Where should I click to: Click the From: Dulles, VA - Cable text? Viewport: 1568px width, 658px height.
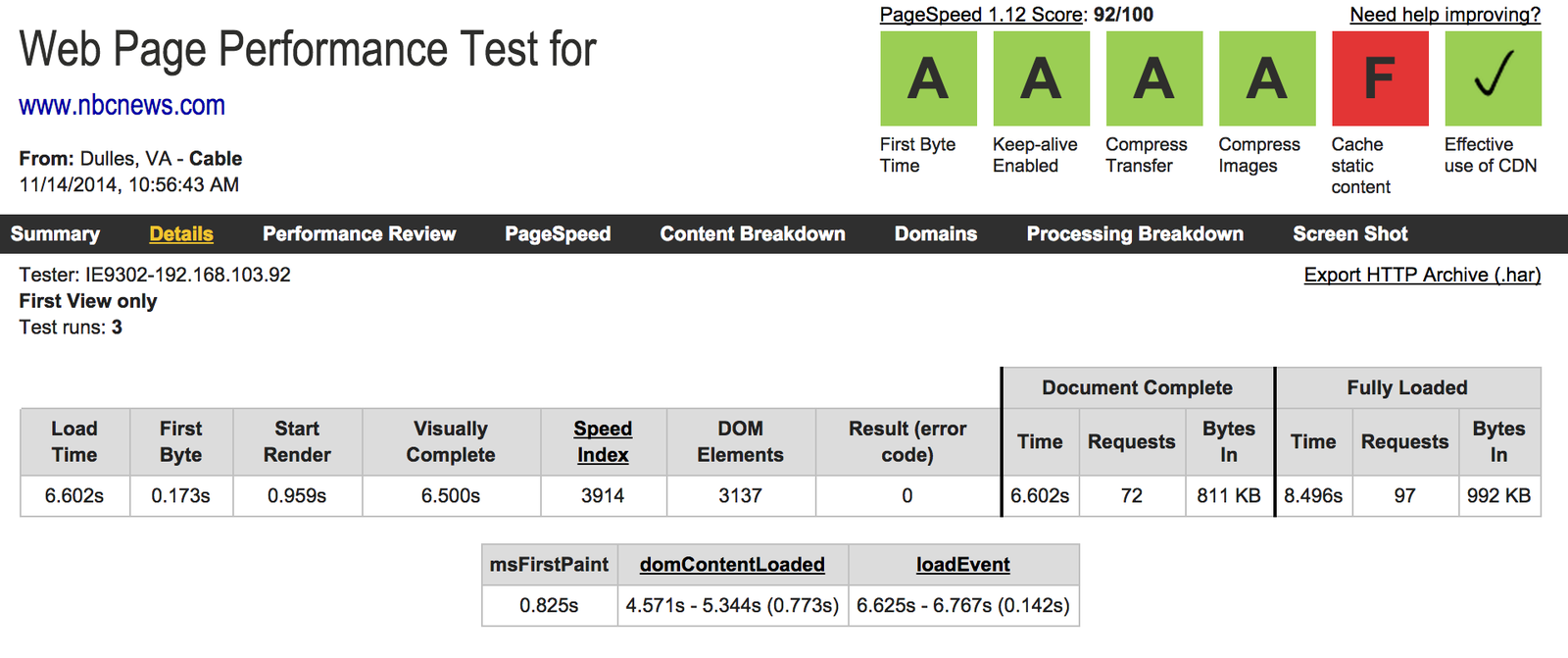(x=130, y=159)
